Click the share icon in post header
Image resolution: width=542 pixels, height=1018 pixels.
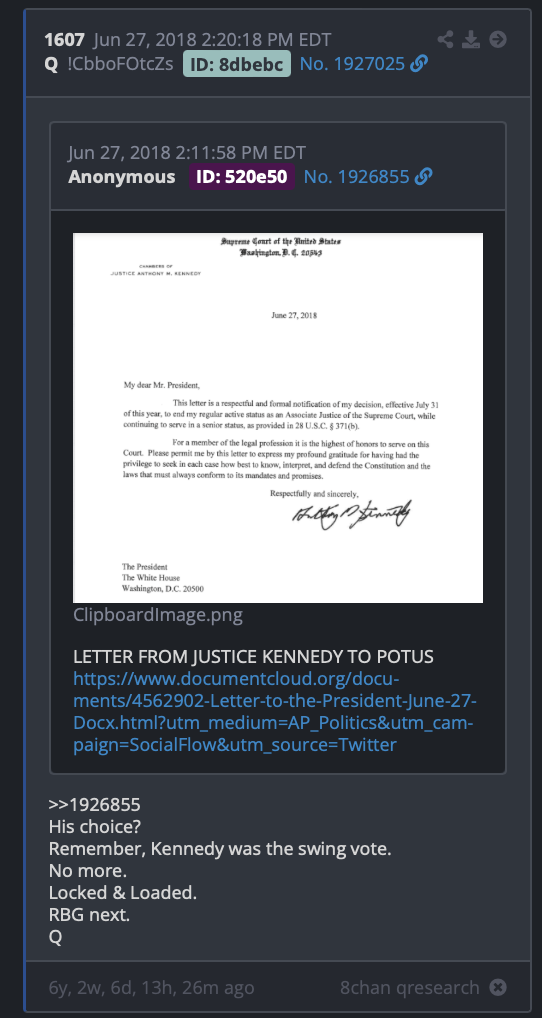tap(445, 40)
